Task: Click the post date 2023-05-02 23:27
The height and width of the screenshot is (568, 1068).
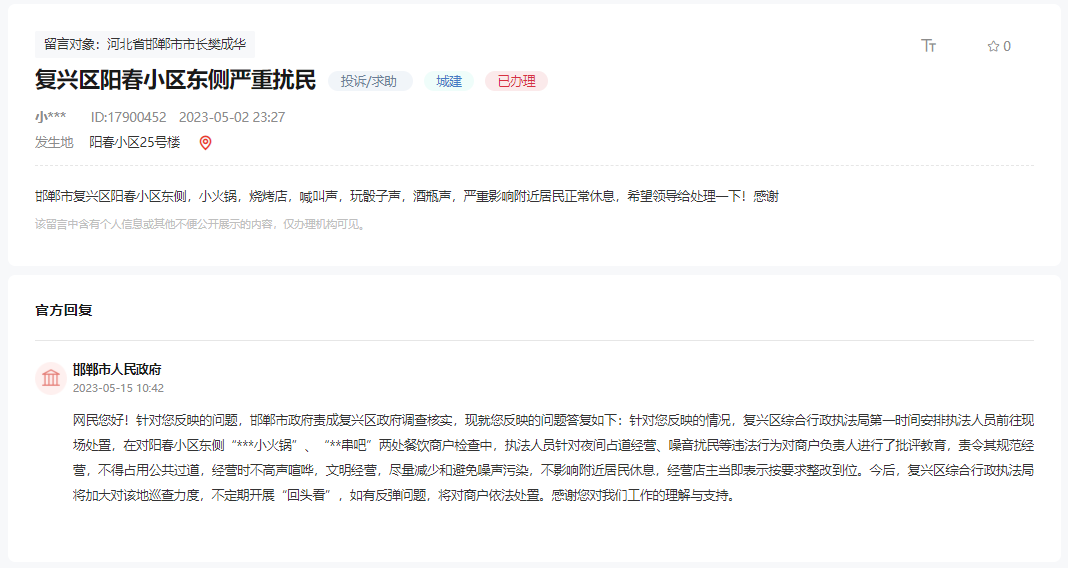Action: (x=232, y=117)
